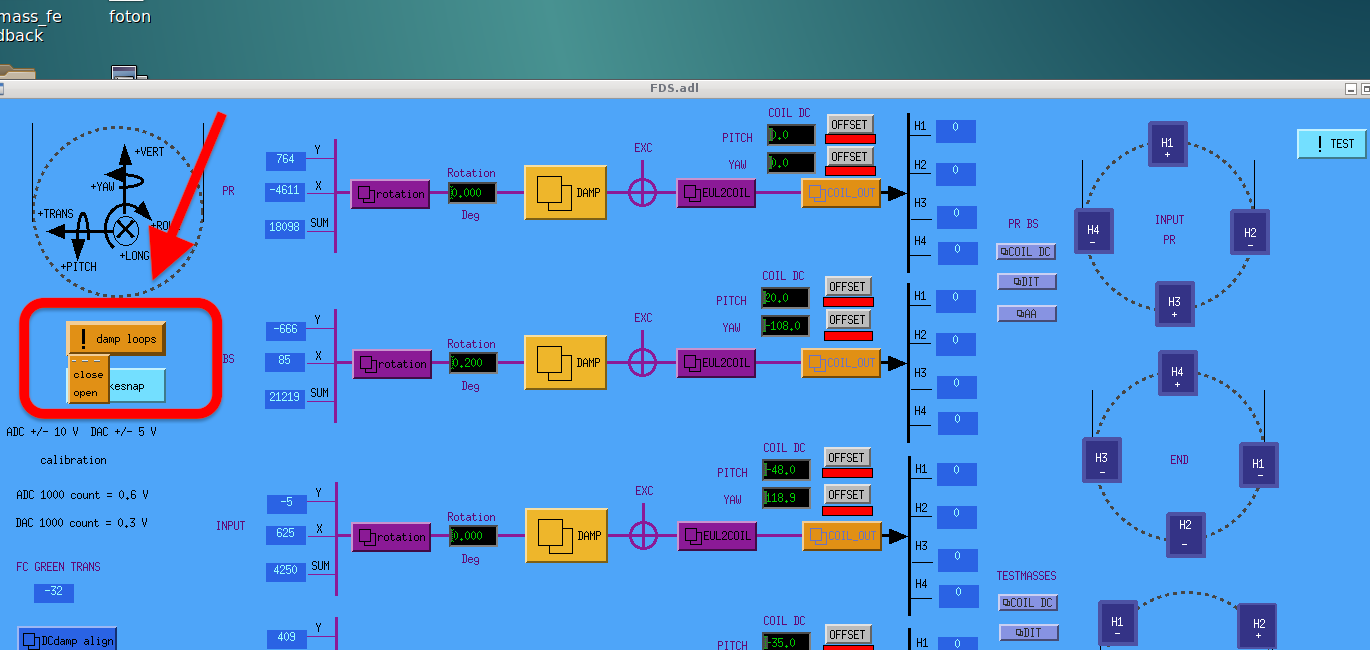
Task: Open the BS row rotation screen
Action: (x=390, y=364)
